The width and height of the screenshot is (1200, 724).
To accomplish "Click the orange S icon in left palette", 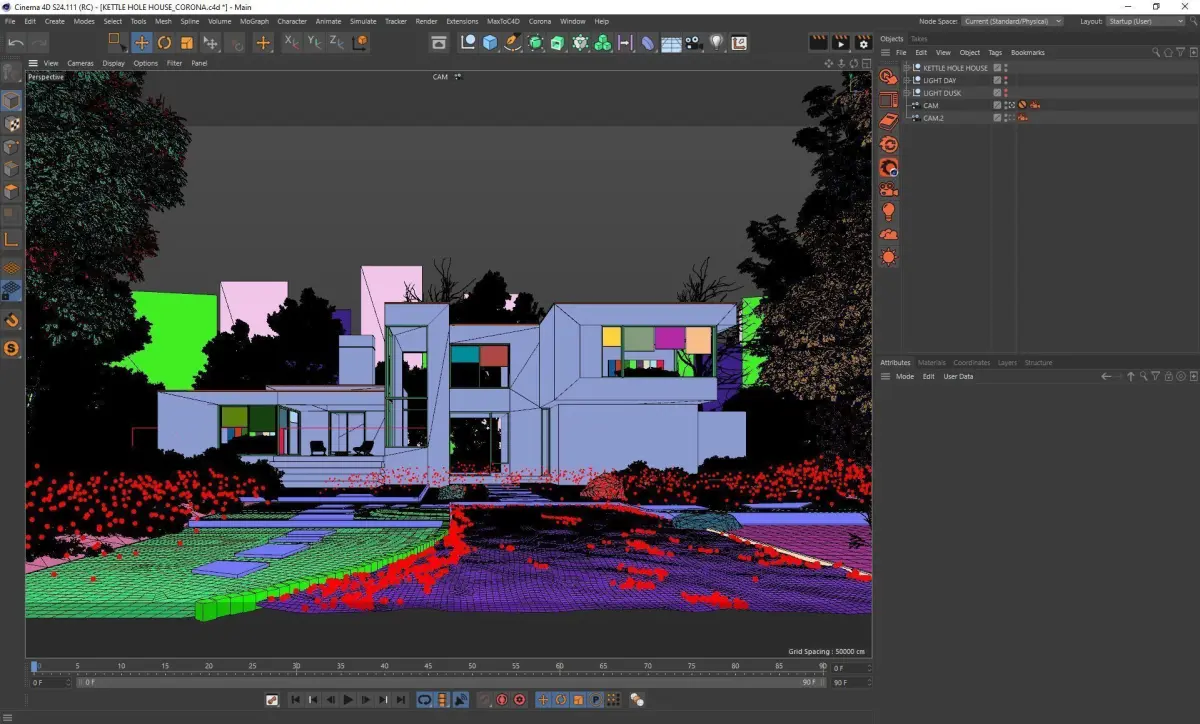I will [11, 348].
